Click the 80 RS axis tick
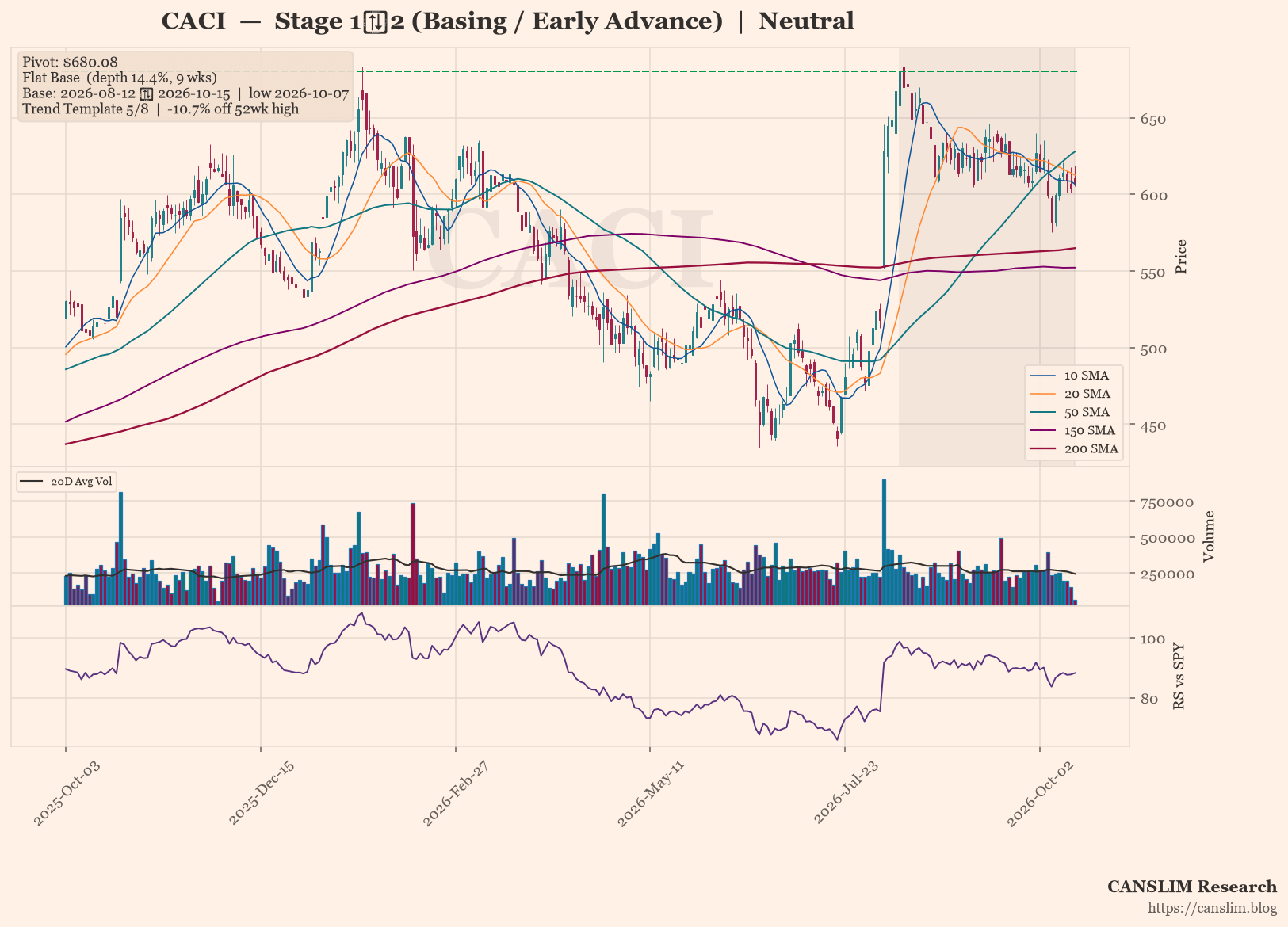 (1148, 699)
